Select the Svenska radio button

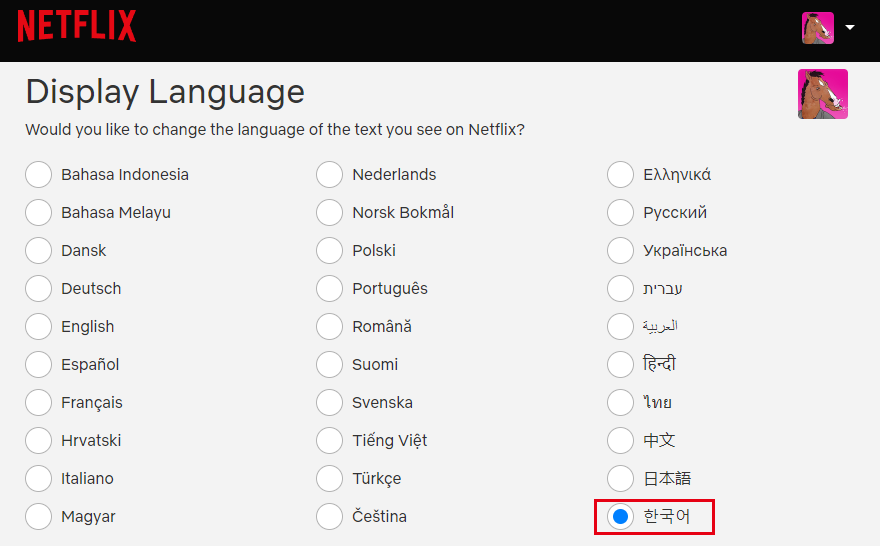[329, 402]
